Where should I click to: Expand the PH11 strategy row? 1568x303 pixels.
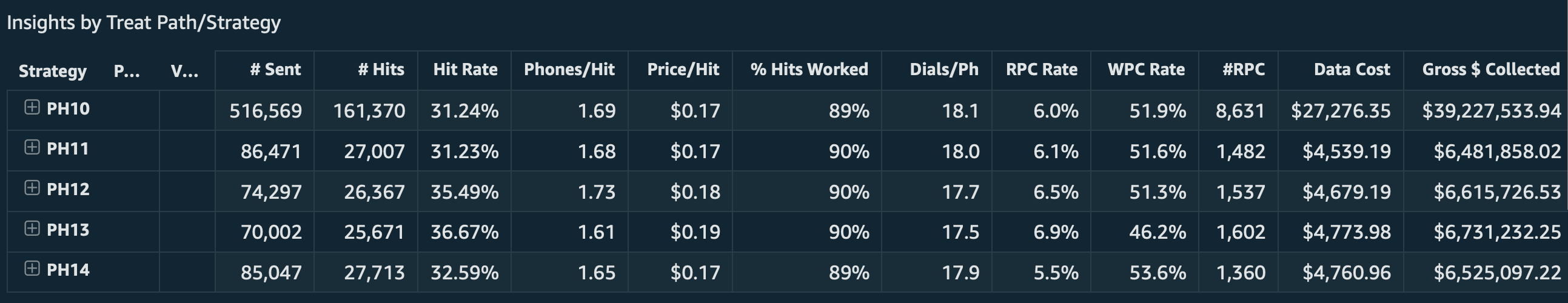32,148
